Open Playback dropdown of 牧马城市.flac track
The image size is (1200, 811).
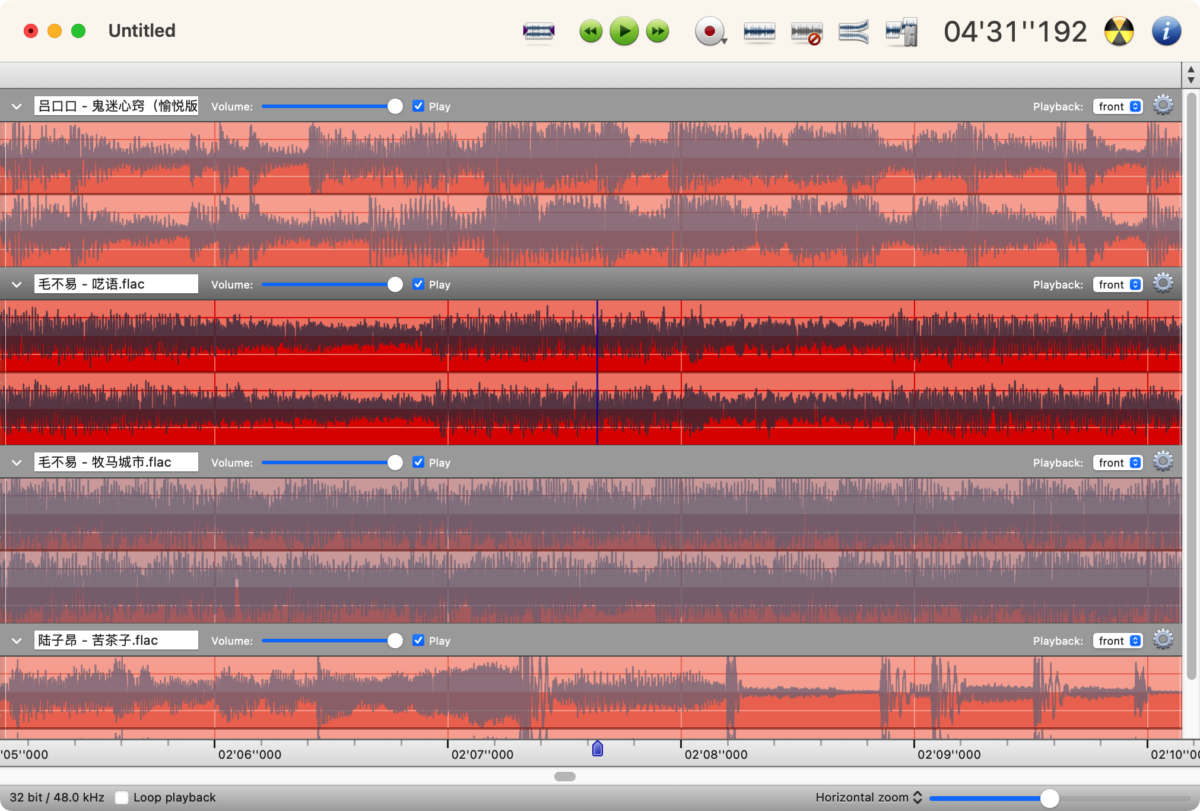1118,462
